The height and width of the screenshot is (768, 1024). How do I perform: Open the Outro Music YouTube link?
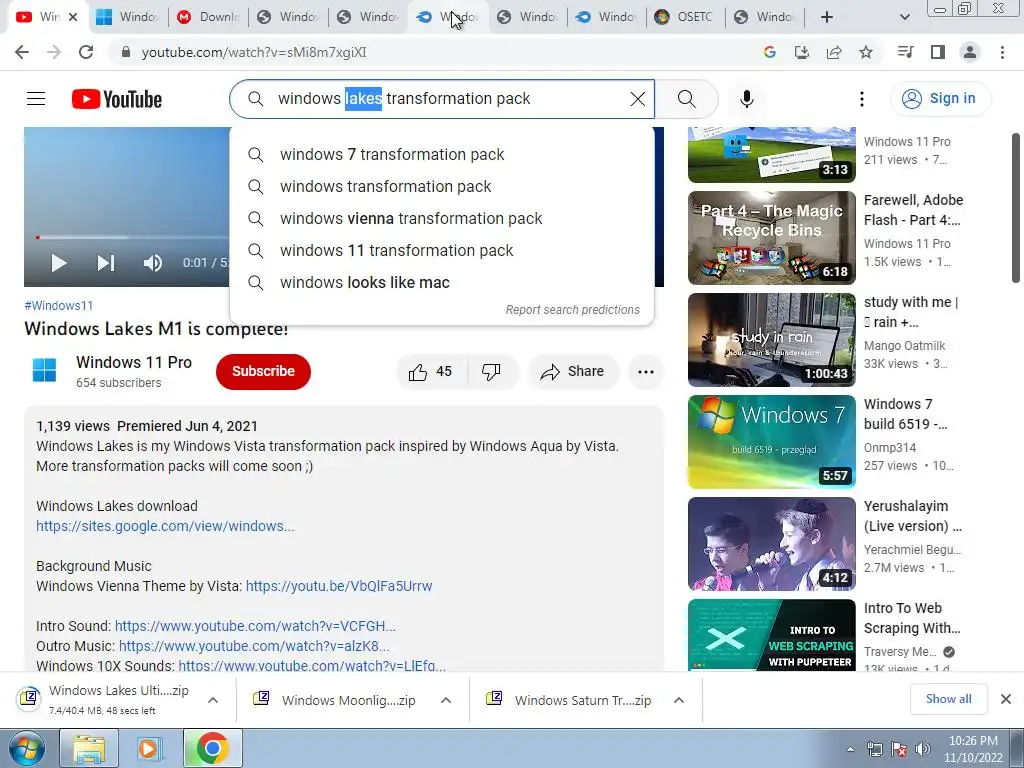pyautogui.click(x=254, y=647)
